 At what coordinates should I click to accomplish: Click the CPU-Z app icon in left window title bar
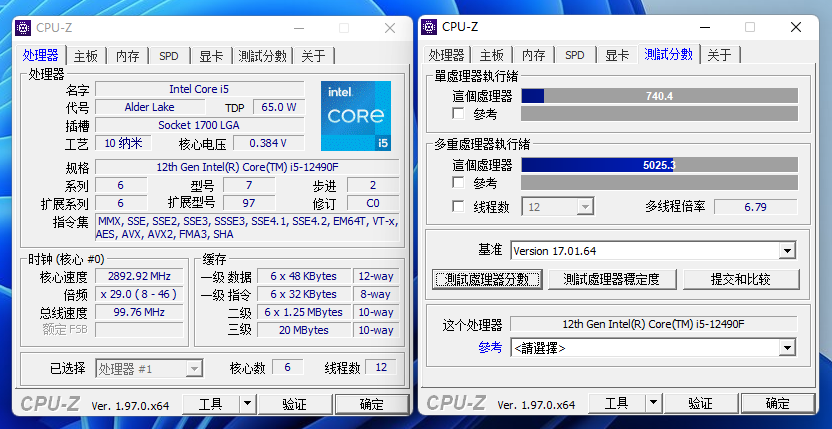tap(23, 28)
